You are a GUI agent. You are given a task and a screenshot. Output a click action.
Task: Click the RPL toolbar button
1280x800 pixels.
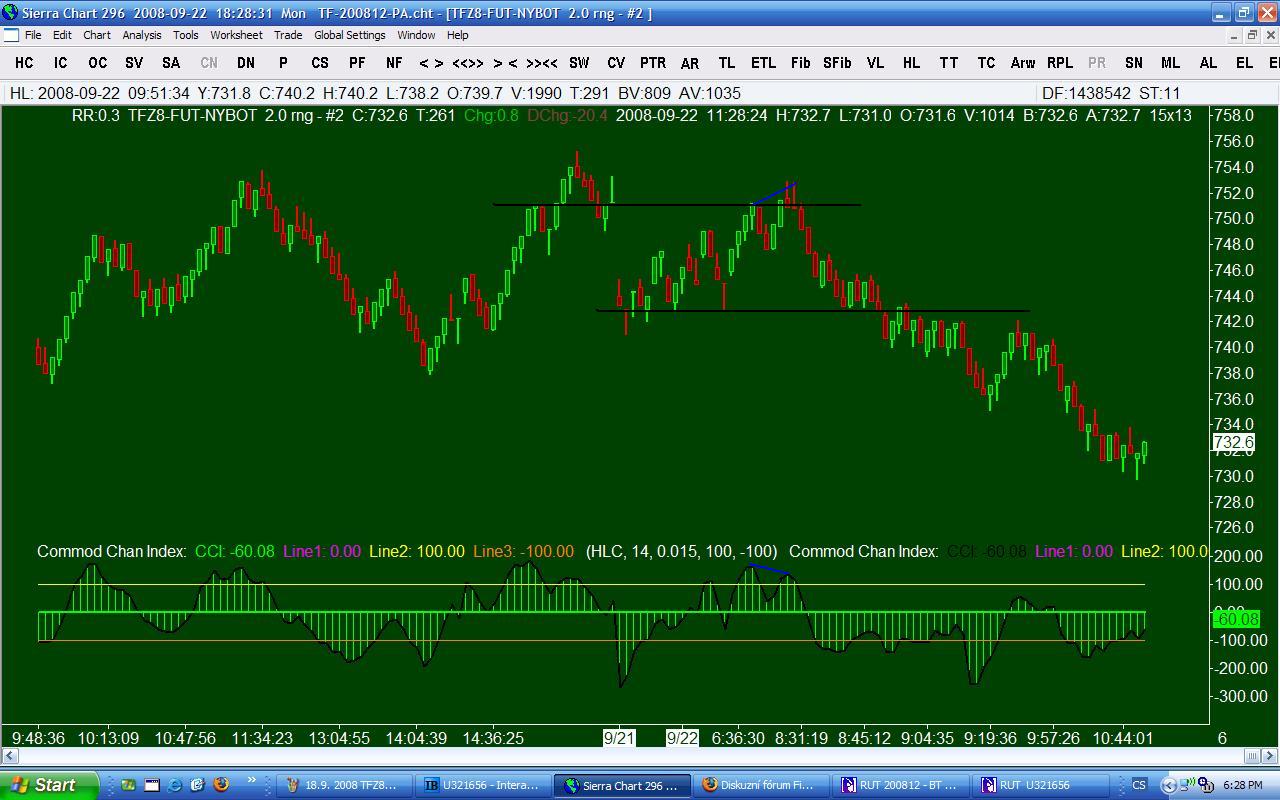1059,62
